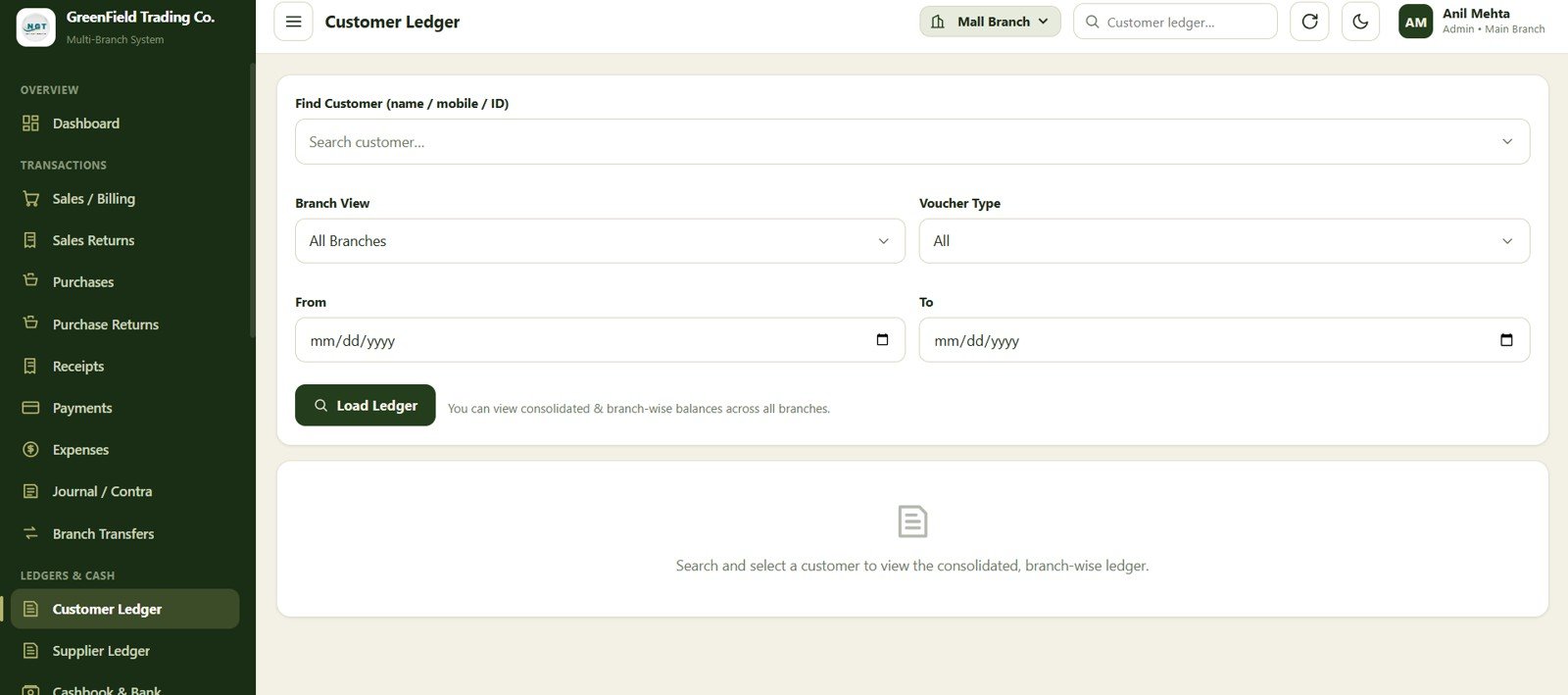Screen dimensions: 1568x695
Task: Click the "Find Customer (name / mobile / ID)" label
Action: 402,103
